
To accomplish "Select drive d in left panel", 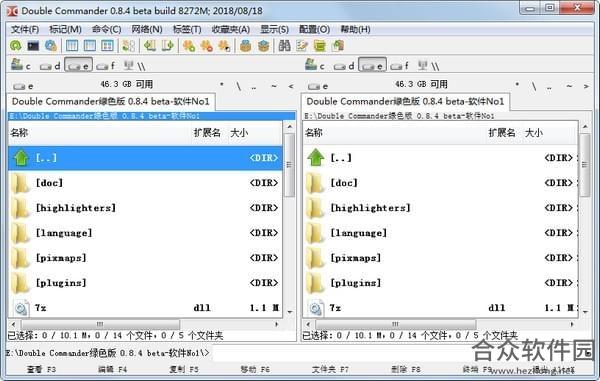I will [x=50, y=66].
